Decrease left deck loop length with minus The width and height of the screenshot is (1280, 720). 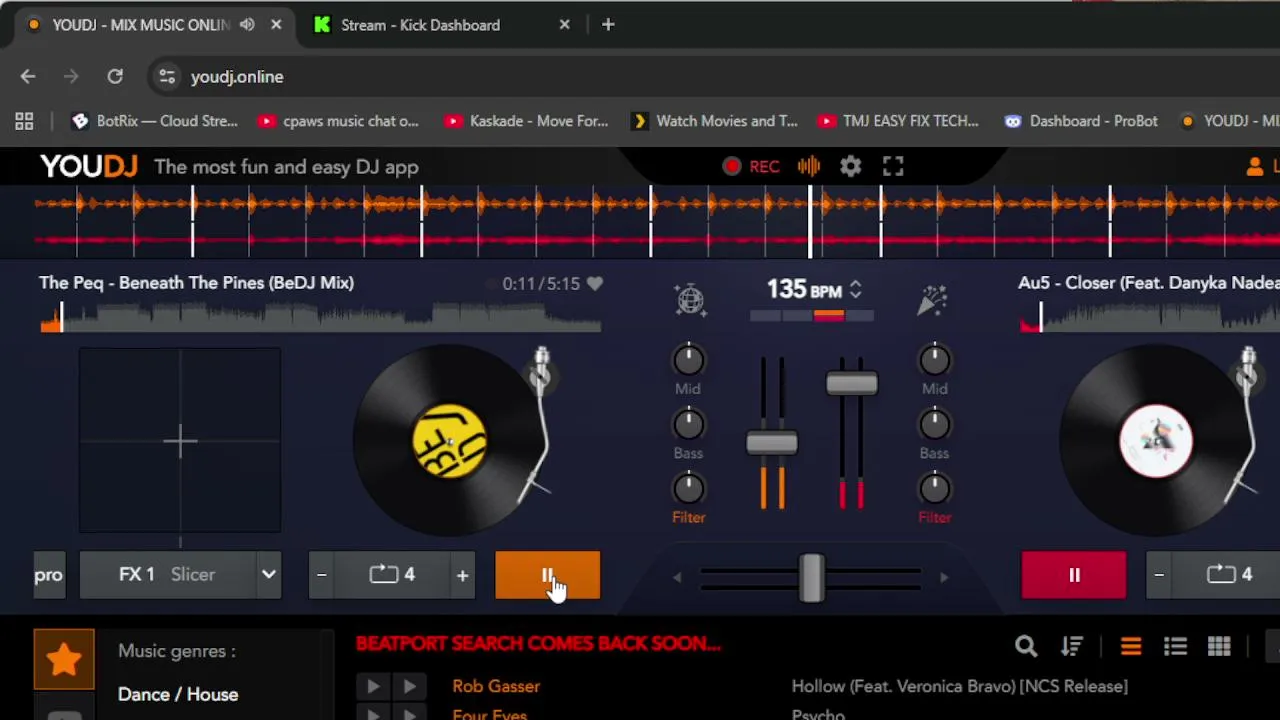point(321,575)
